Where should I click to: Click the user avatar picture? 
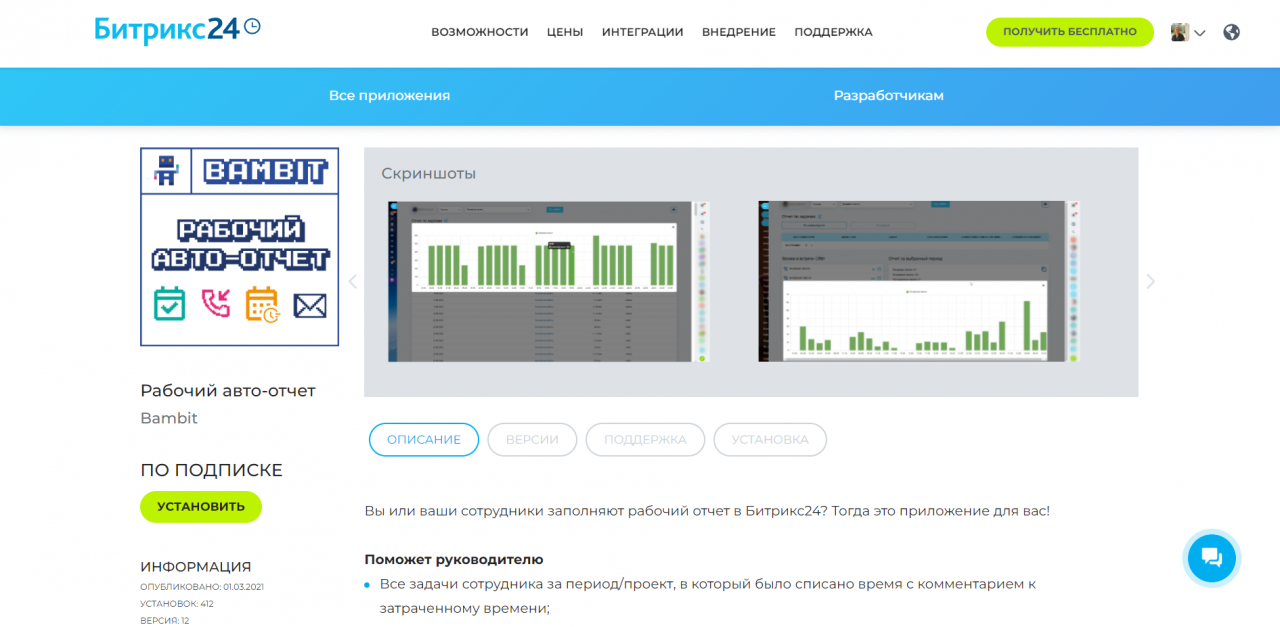(x=1180, y=32)
